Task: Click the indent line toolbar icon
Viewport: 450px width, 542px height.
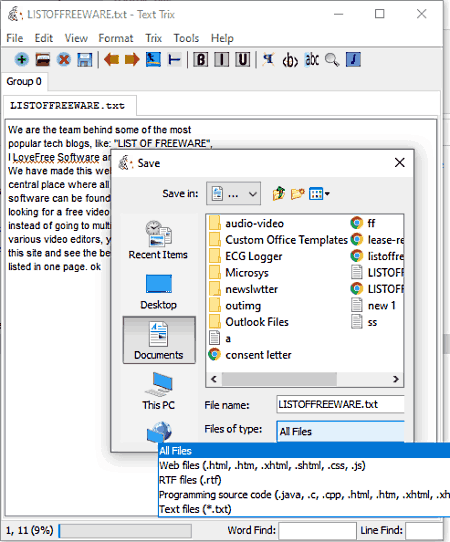Action: [x=174, y=60]
